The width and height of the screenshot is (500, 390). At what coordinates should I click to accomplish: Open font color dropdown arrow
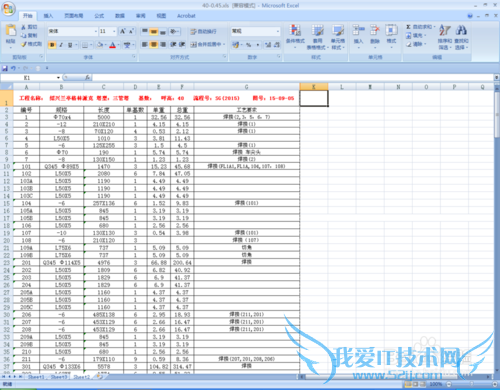tap(118, 45)
